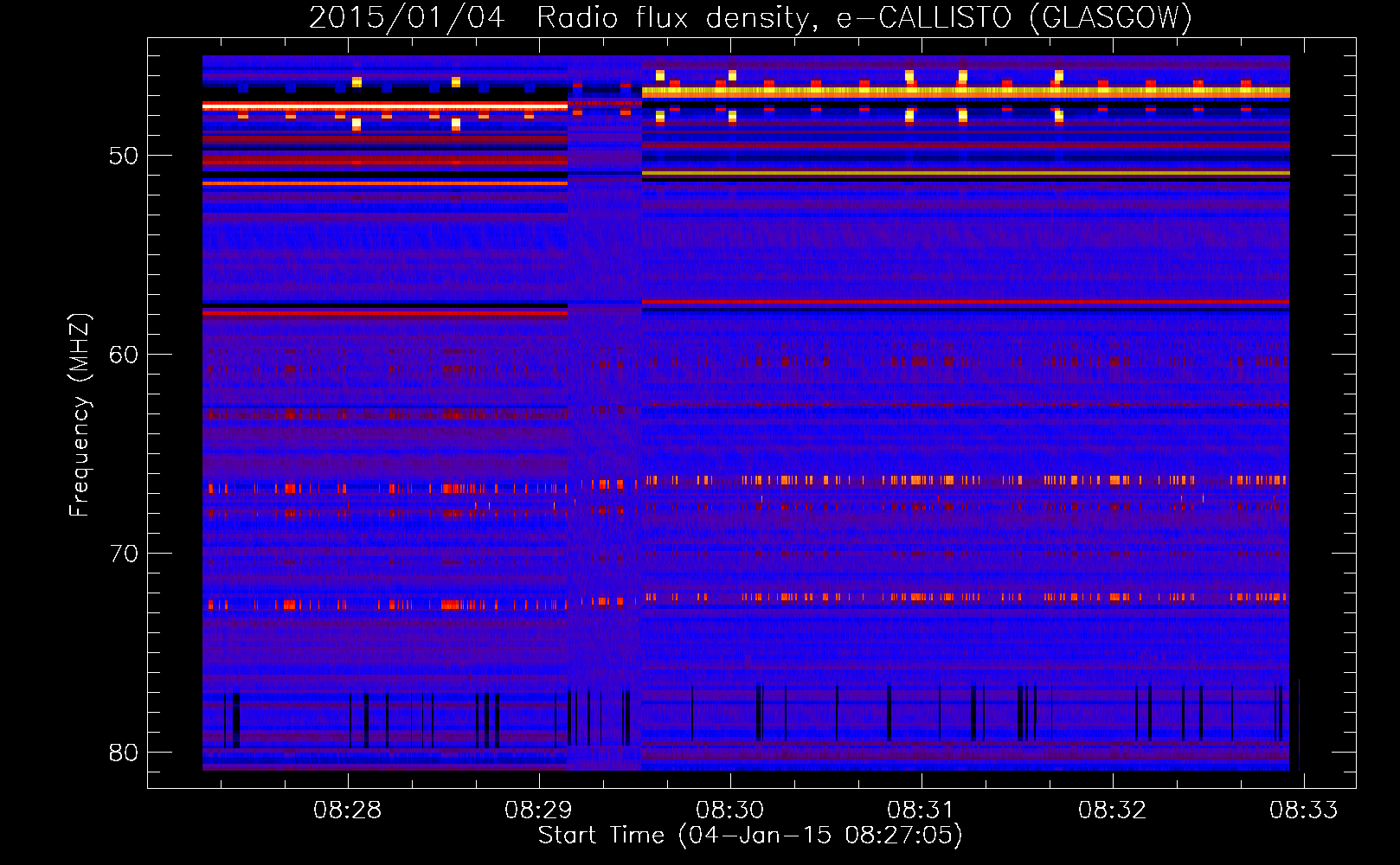Click the '08:32' time tick label

coord(1113,811)
